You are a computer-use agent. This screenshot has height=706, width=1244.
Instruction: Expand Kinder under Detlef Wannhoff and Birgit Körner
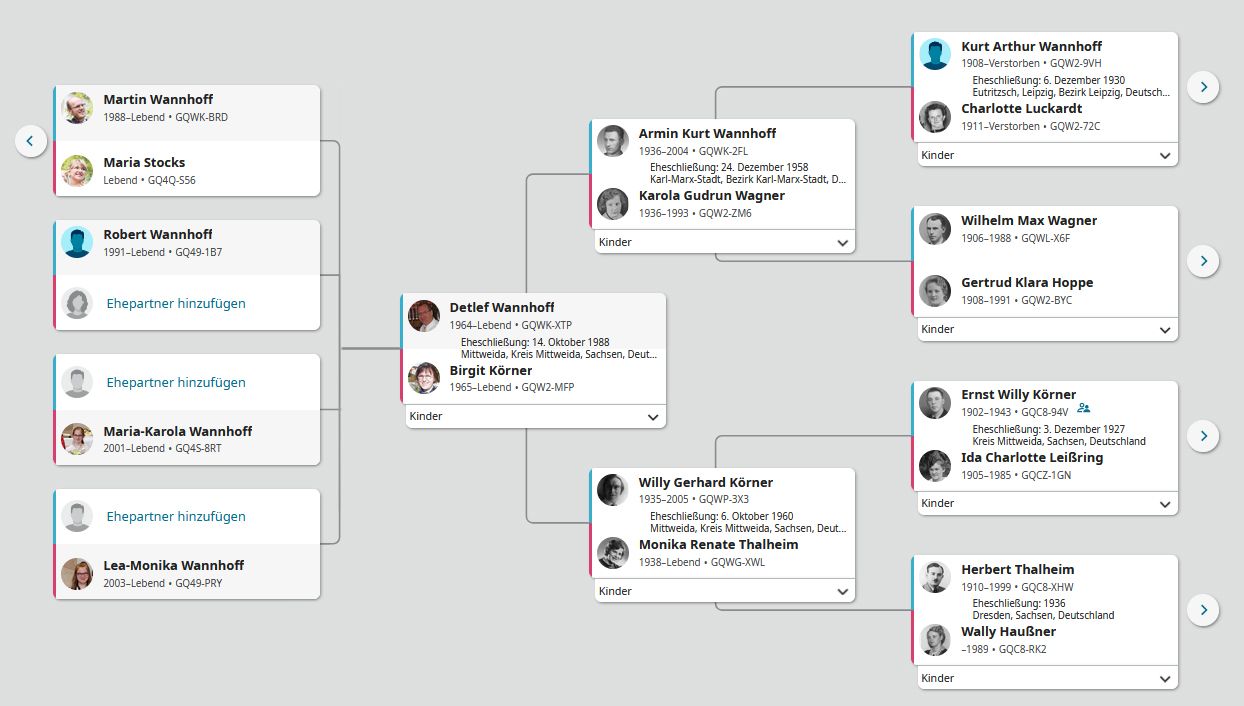[536, 417]
